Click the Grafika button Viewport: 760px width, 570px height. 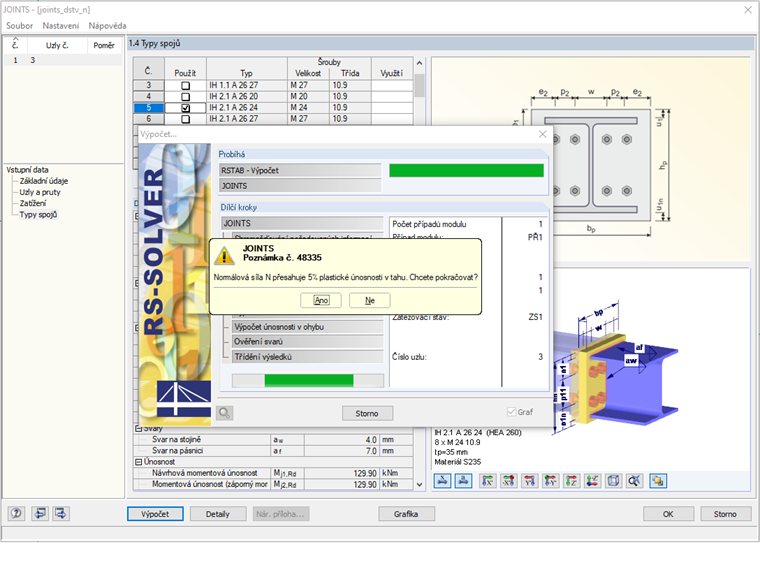[406, 514]
